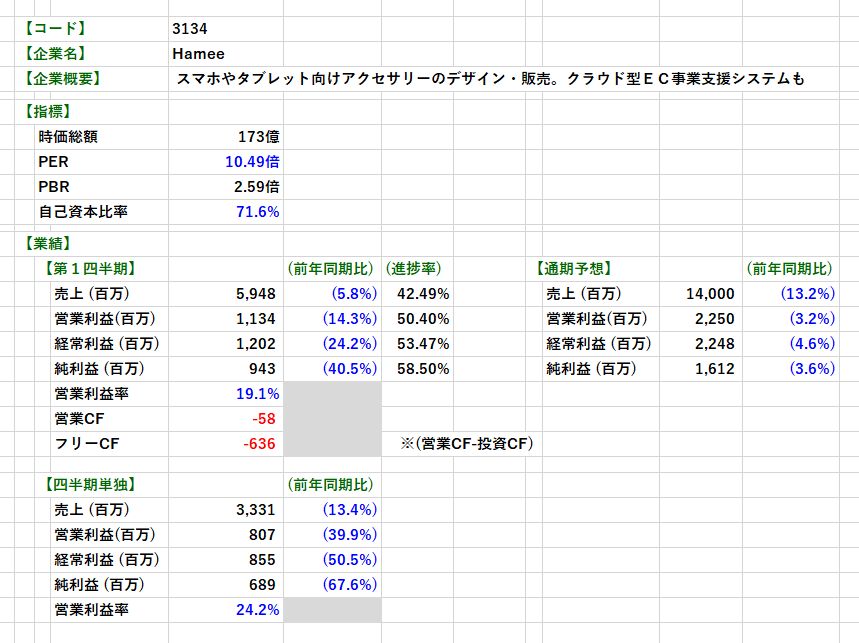
Task: Select the PER value 10.49倍
Action: [x=252, y=162]
